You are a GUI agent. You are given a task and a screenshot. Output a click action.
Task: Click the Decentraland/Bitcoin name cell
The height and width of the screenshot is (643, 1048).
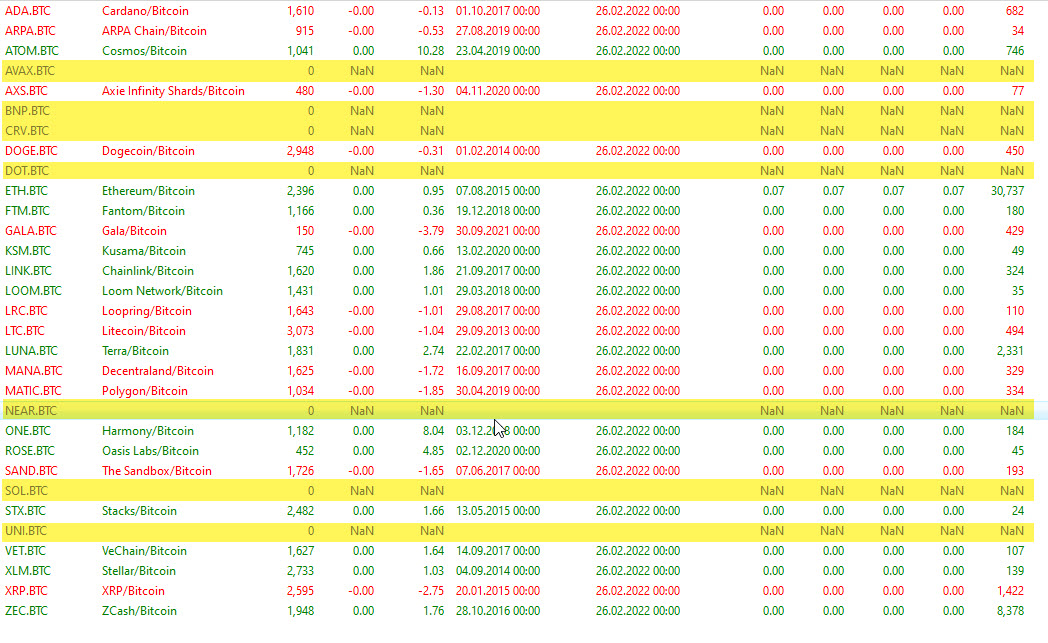158,371
